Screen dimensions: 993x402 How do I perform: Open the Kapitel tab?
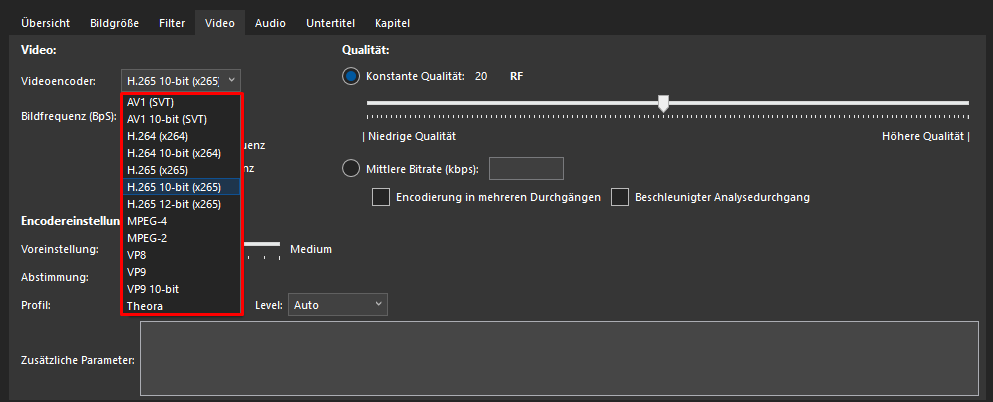393,23
